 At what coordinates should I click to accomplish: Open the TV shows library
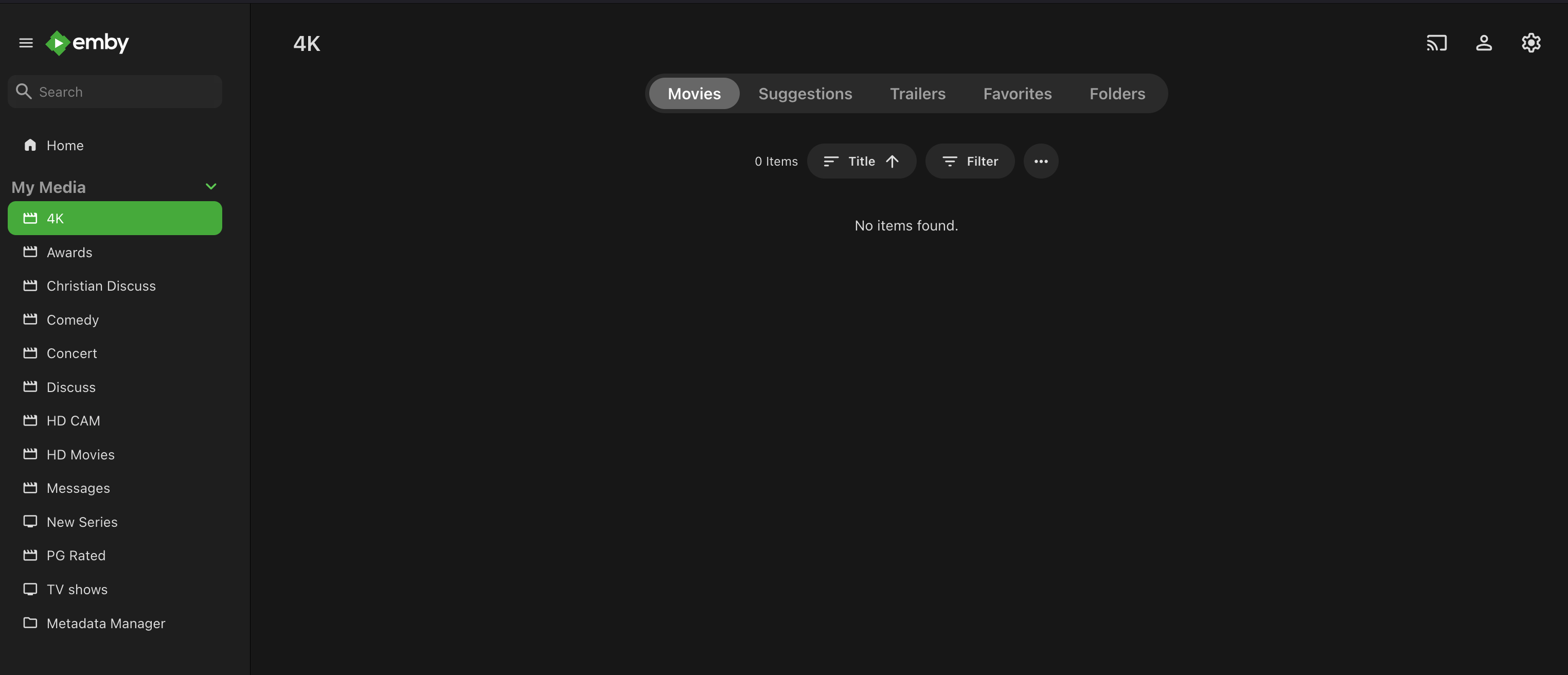pyautogui.click(x=77, y=589)
